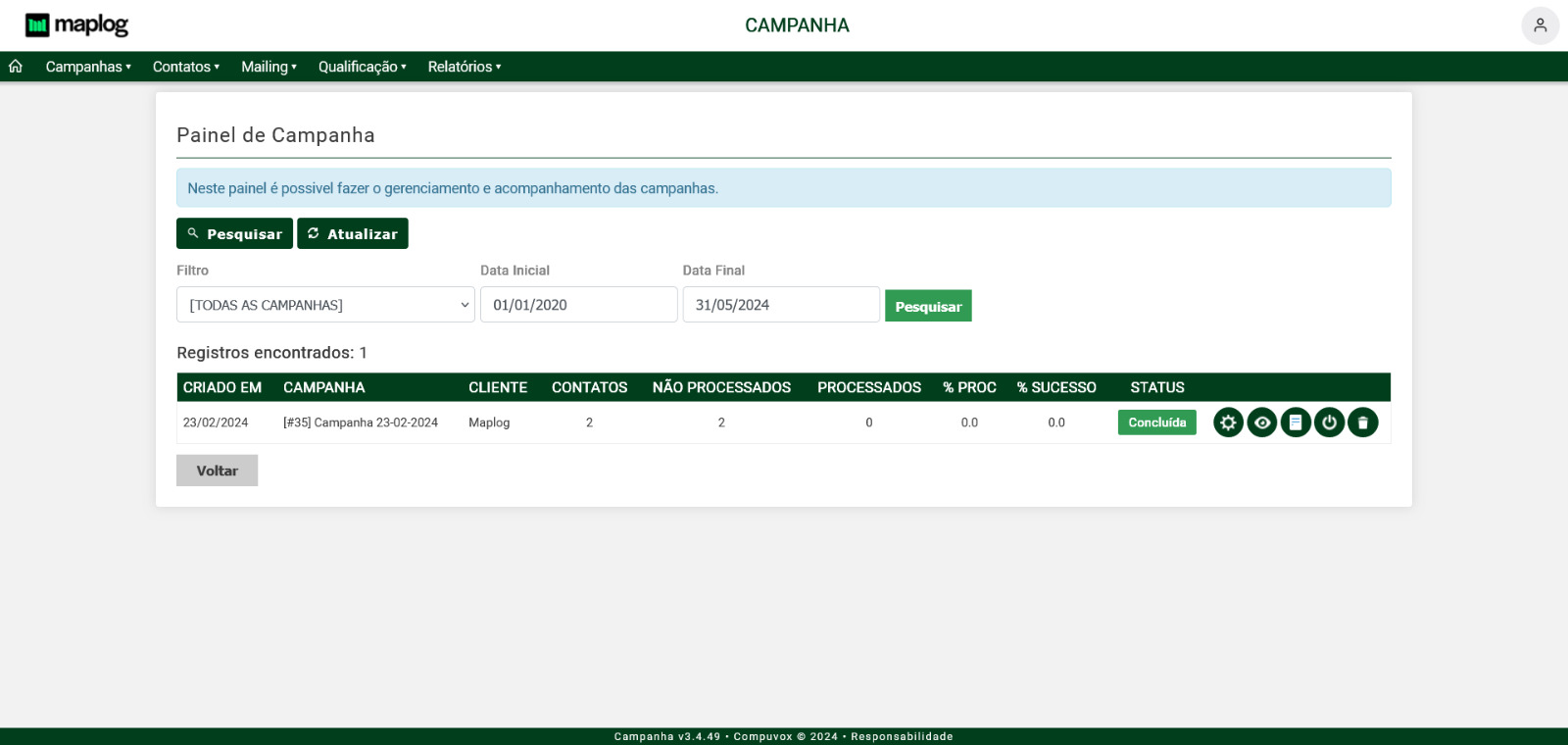Click the % PROC column header

point(969,387)
